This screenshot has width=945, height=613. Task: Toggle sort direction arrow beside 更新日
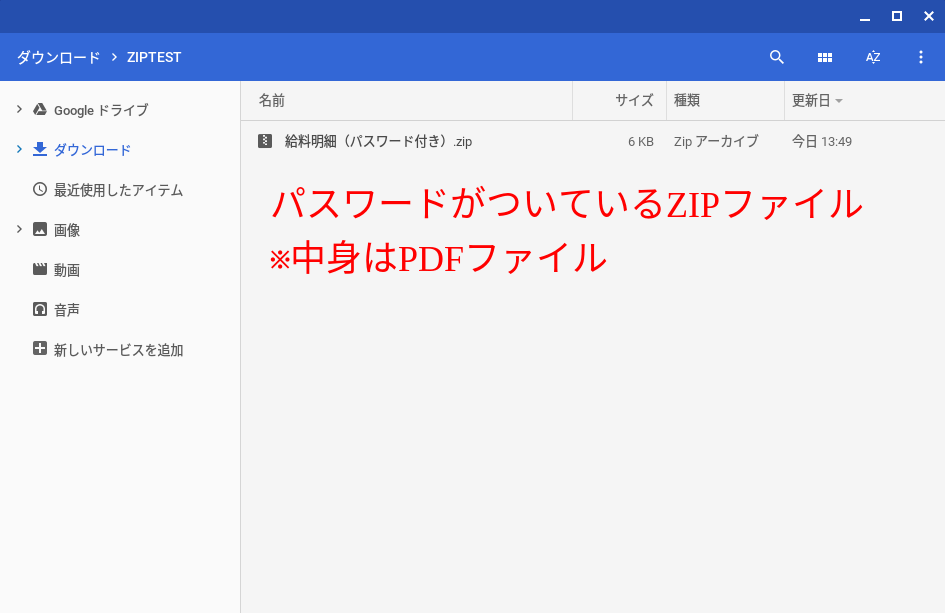(839, 101)
